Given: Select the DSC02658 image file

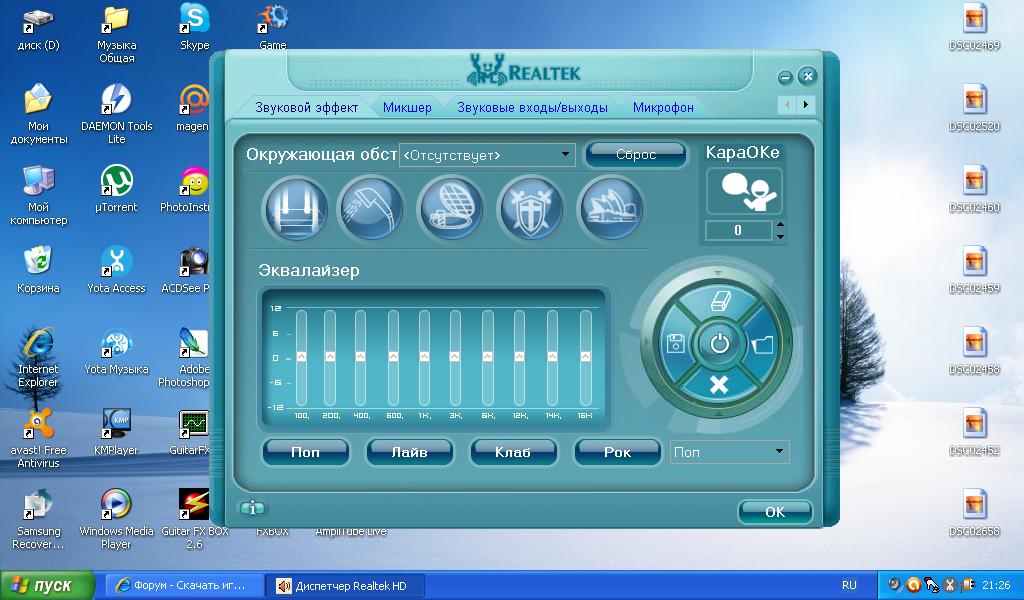Looking at the screenshot, I should tap(974, 513).
